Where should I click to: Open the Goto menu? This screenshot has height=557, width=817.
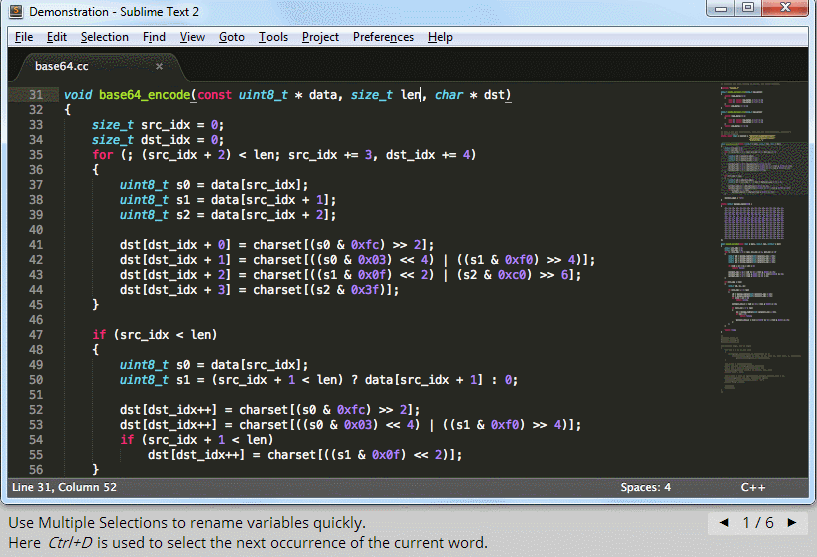232,37
